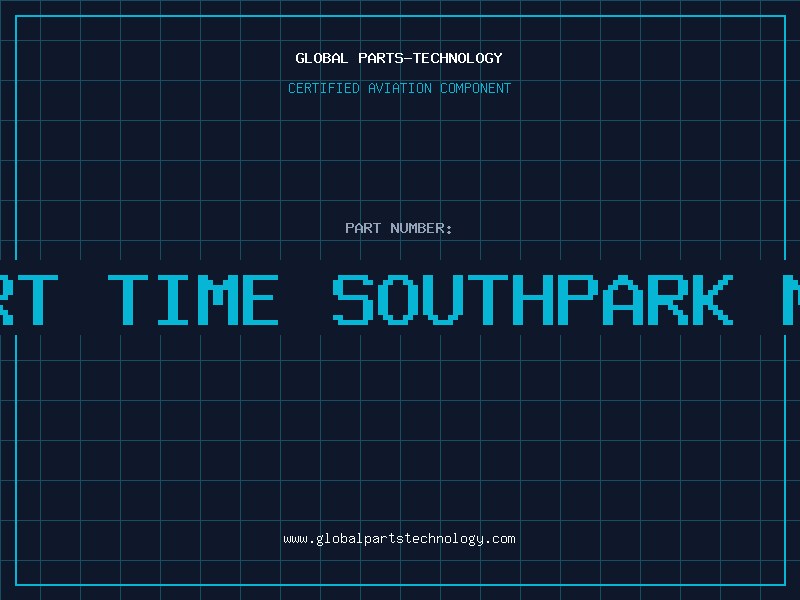The width and height of the screenshot is (800, 600).
Task: Click the CERTIFIED AVIATION COMPONENT subtitle
Action: coord(399,88)
